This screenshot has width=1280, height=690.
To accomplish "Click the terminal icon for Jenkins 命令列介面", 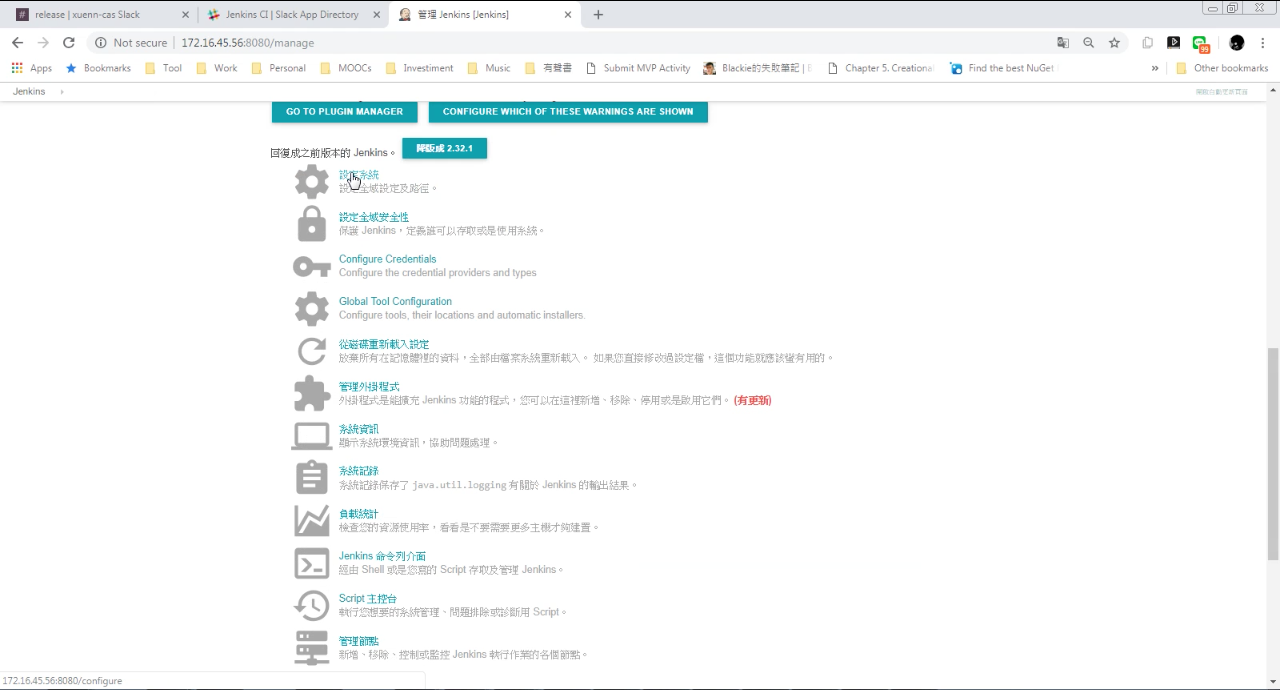I will (x=311, y=563).
